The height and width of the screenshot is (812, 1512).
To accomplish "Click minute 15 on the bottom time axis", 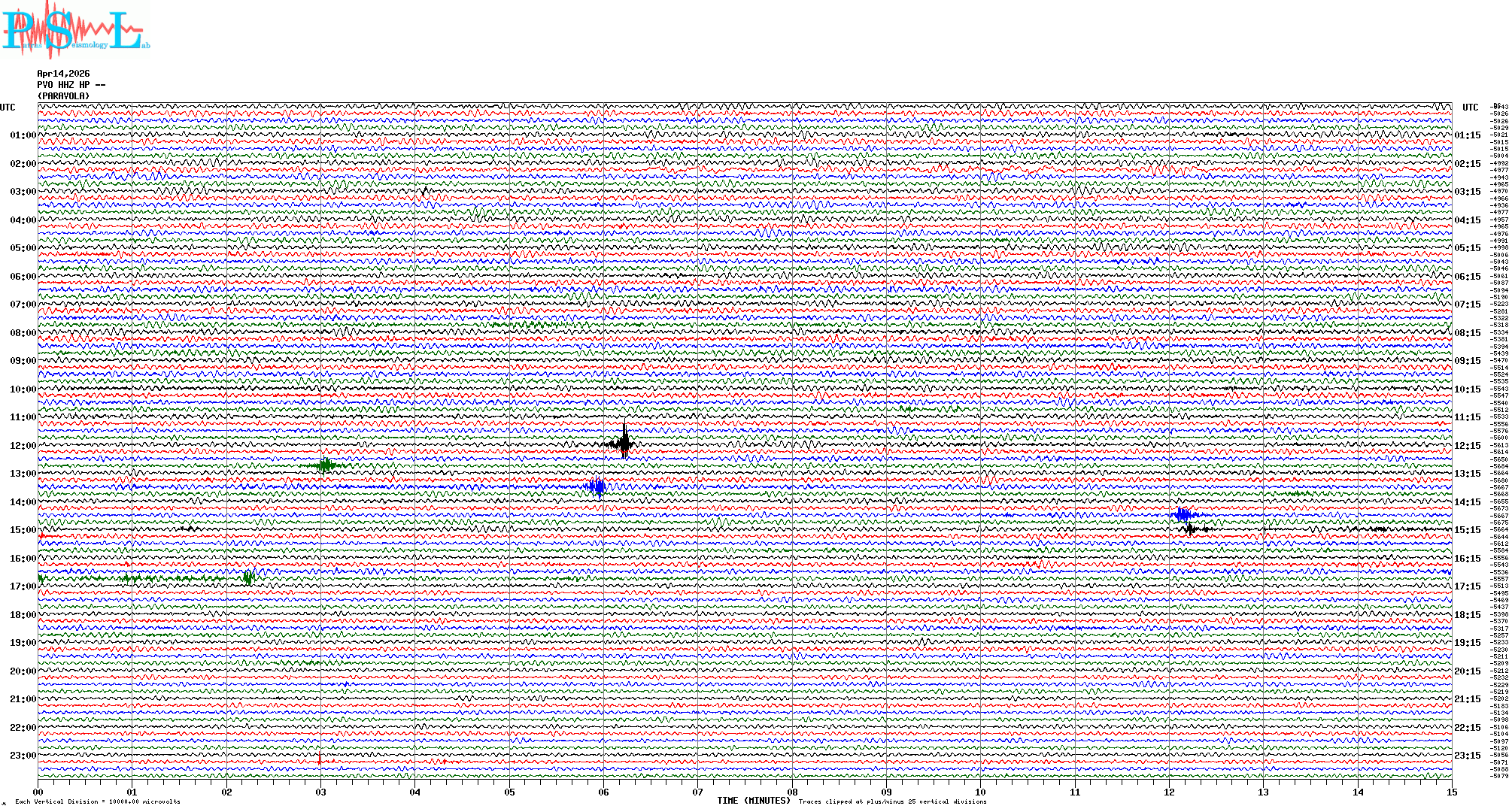I will [1452, 792].
